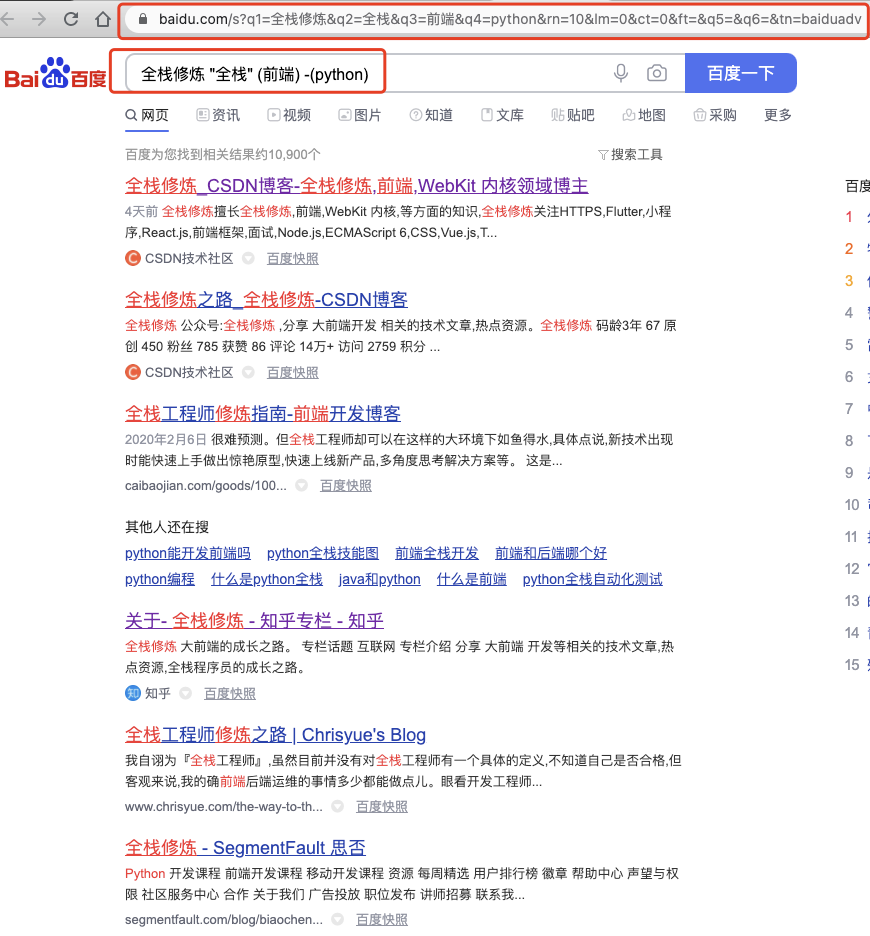Viewport: 870px width, 936px height.
Task: Click the 知乎 source icon
Action: pyautogui.click(x=133, y=693)
